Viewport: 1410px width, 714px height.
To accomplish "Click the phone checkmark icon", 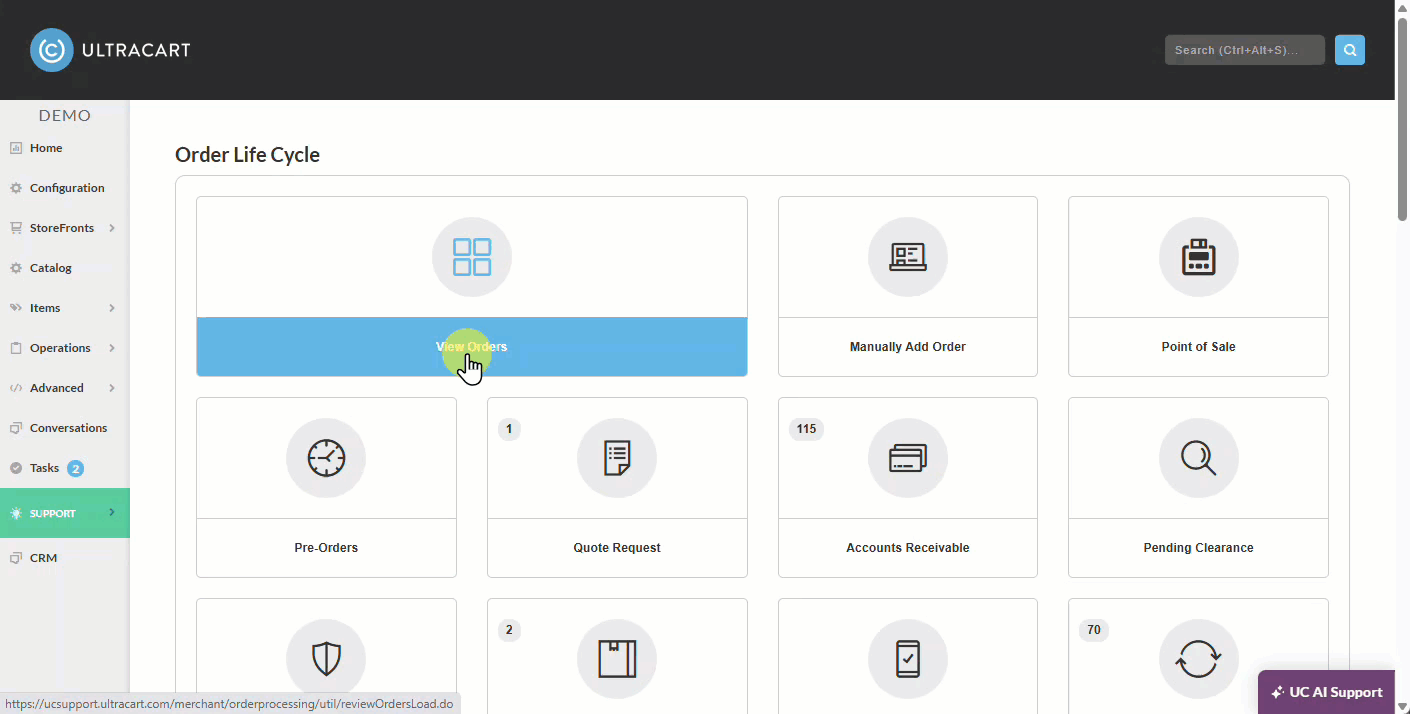I will (908, 659).
